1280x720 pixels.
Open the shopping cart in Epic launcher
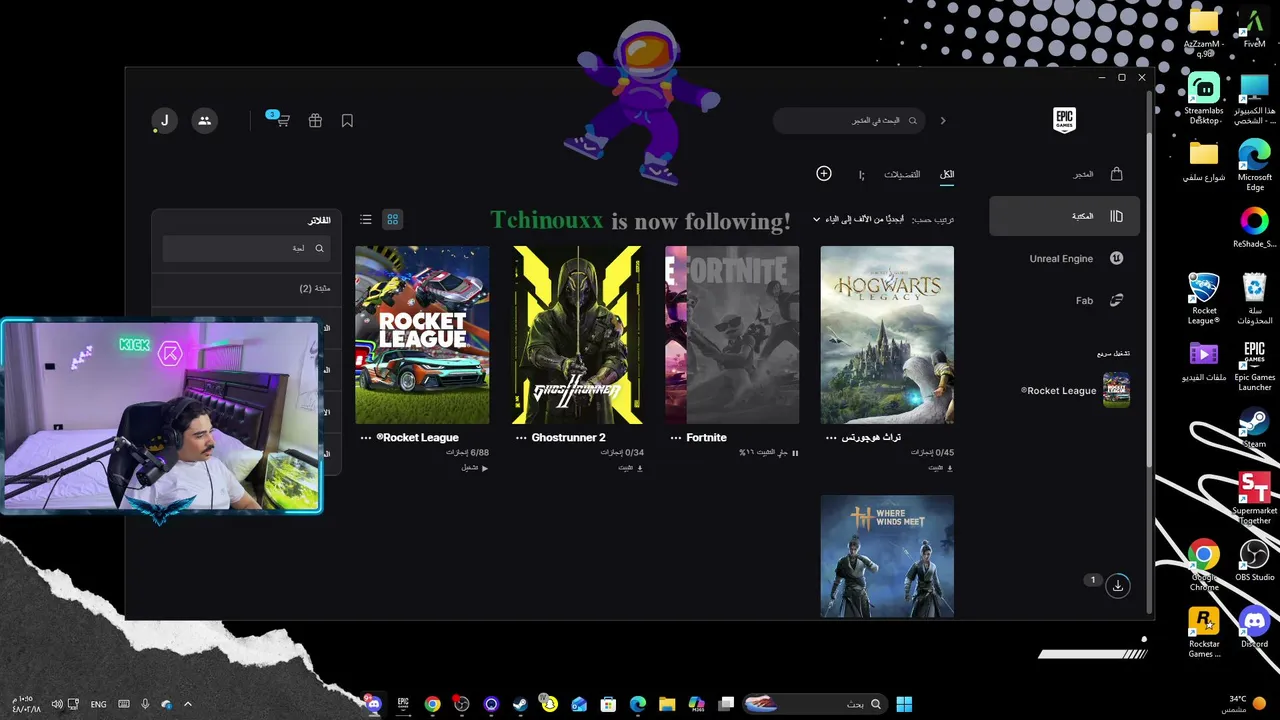tap(282, 121)
